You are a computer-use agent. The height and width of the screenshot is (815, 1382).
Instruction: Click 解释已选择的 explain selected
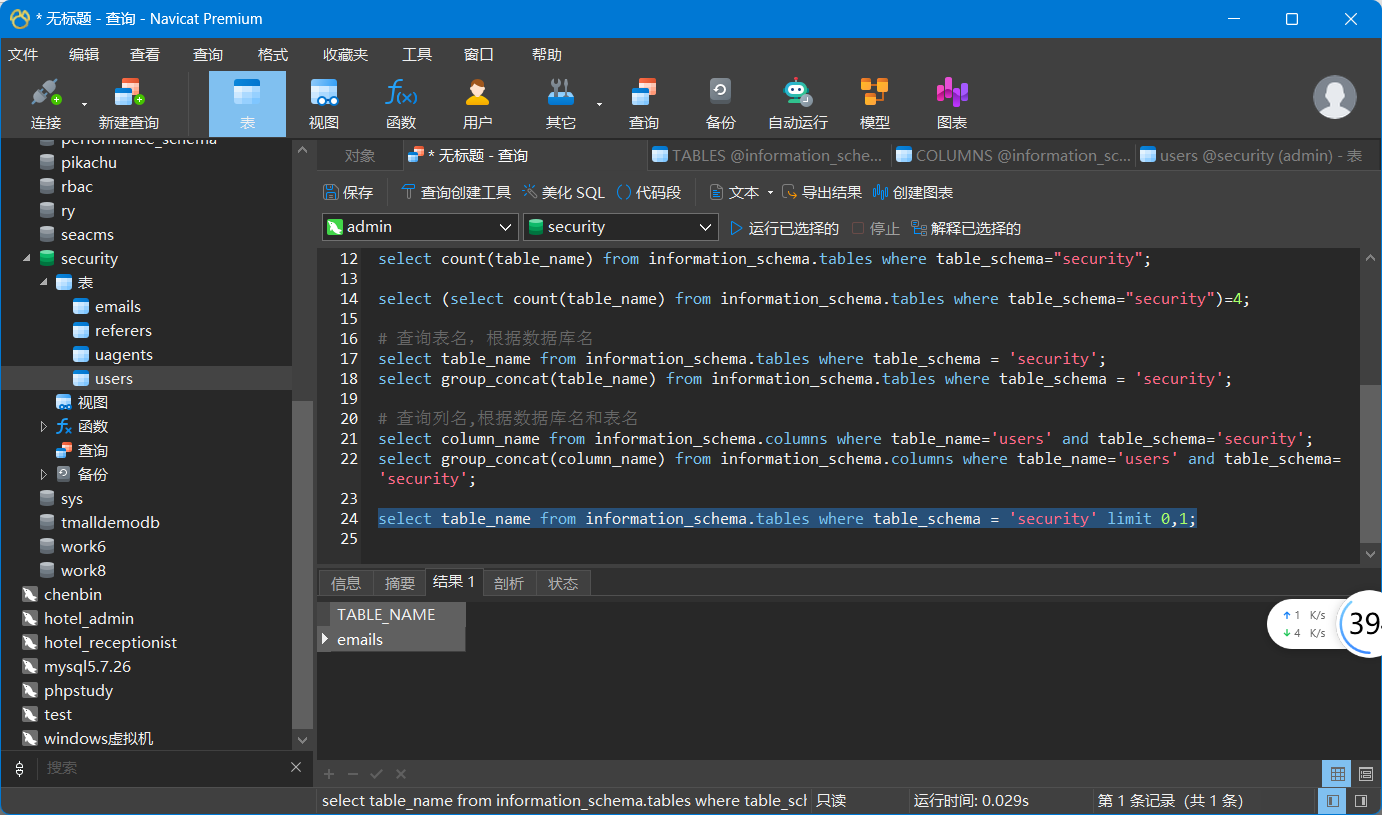(966, 228)
